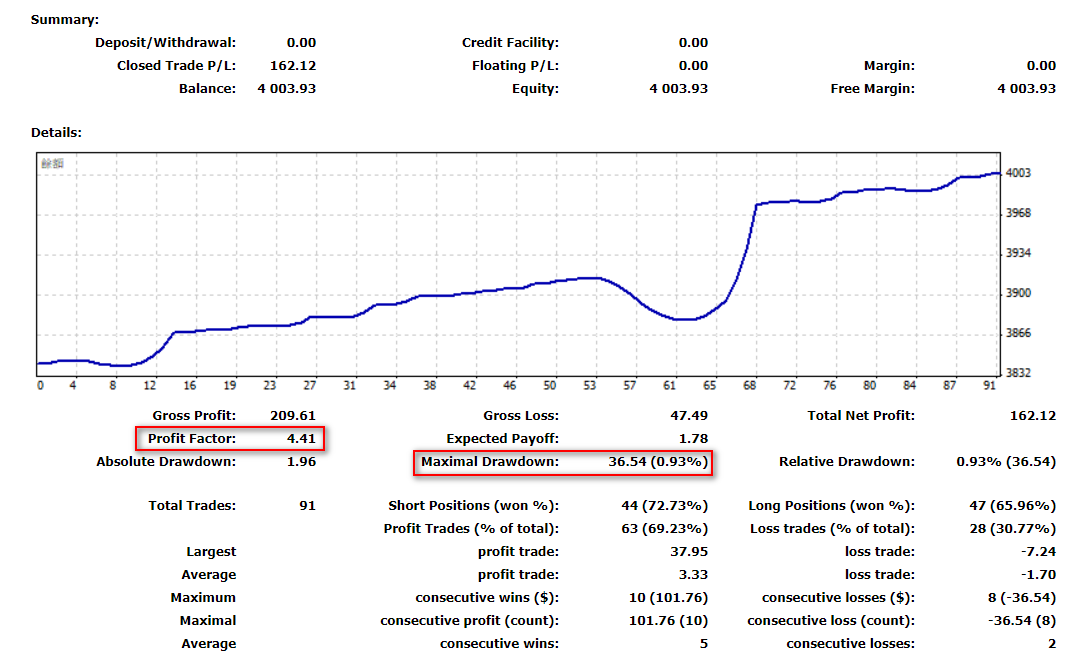Click the Short Positions value 44 (72.73%)
This screenshot has width=1083, height=657.
(x=664, y=506)
